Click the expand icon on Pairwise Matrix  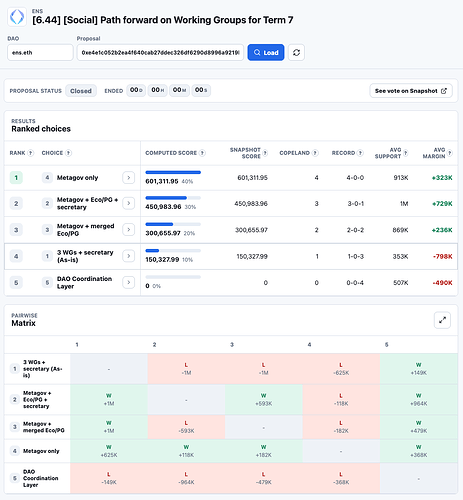point(442,320)
